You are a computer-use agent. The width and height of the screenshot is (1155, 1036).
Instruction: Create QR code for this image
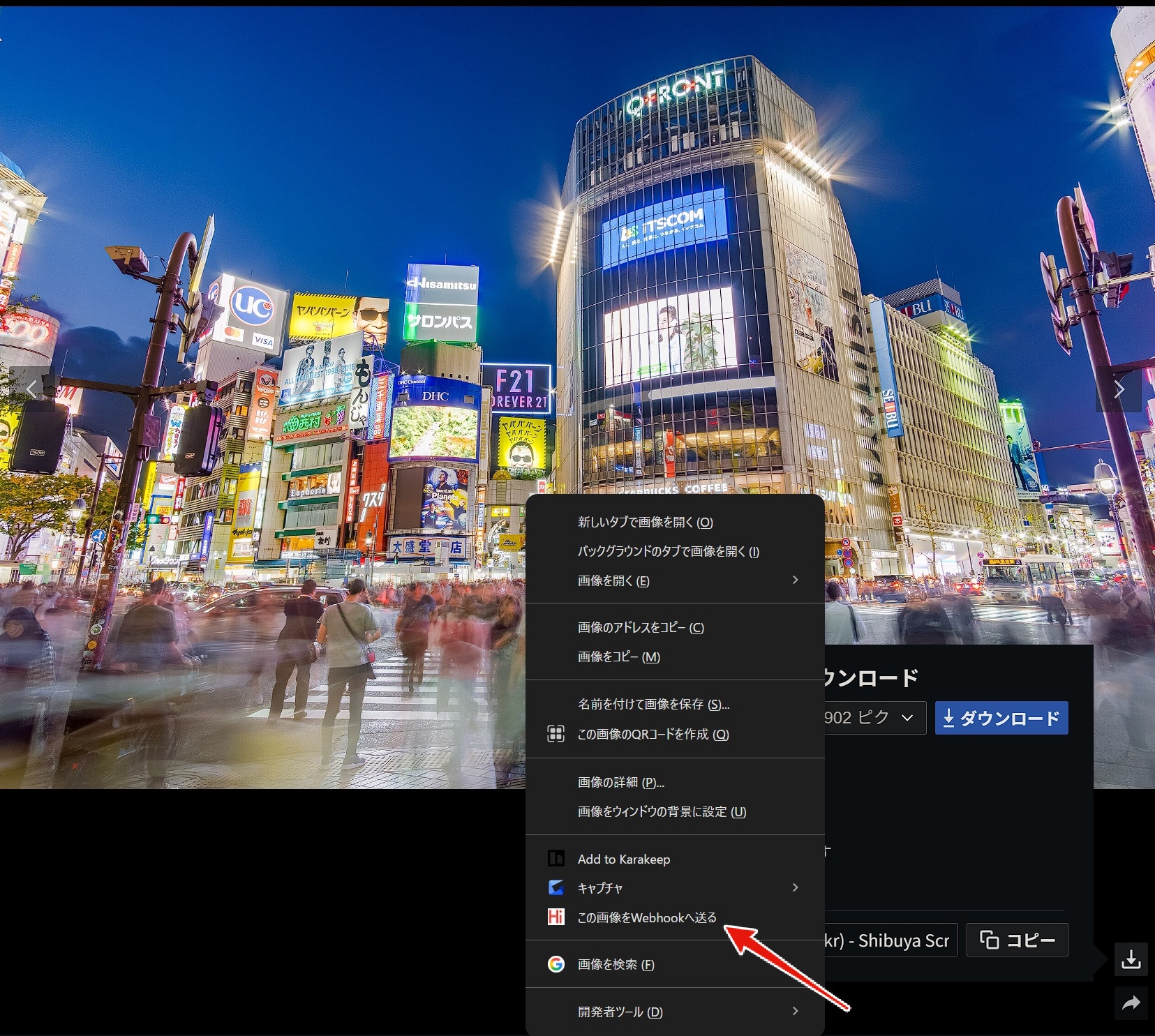pos(675,734)
